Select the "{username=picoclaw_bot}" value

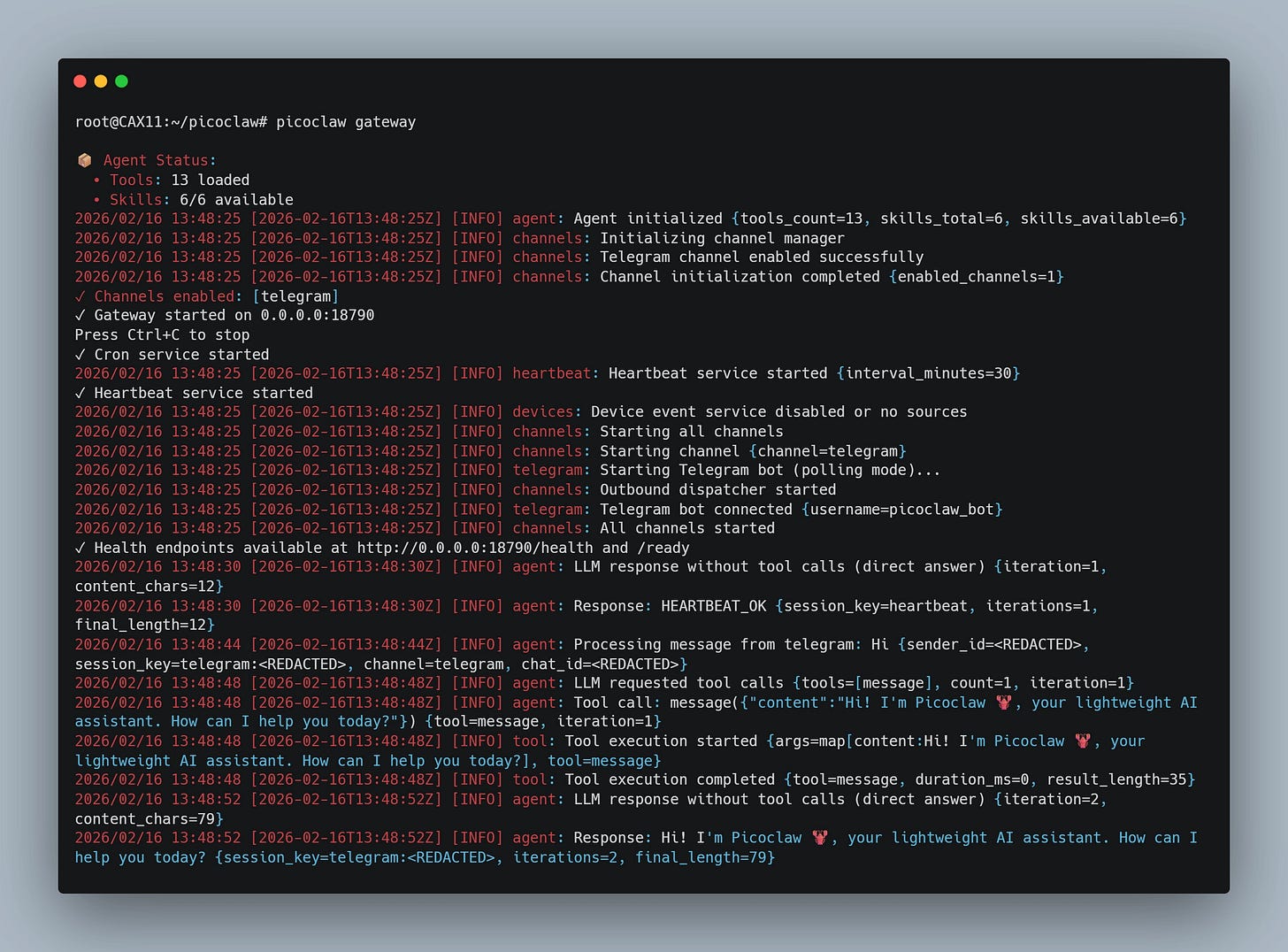(902, 510)
